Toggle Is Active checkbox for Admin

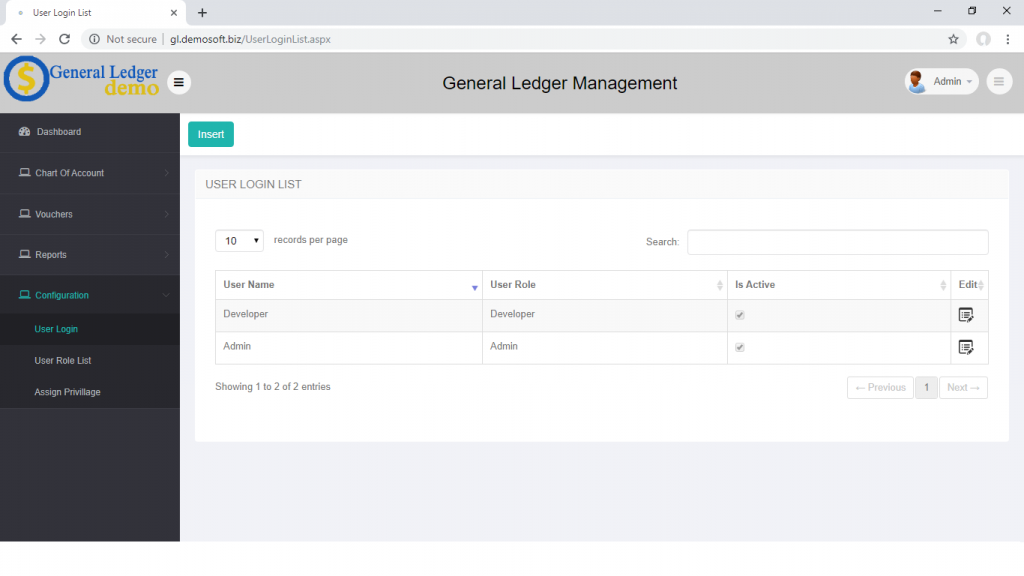(740, 347)
